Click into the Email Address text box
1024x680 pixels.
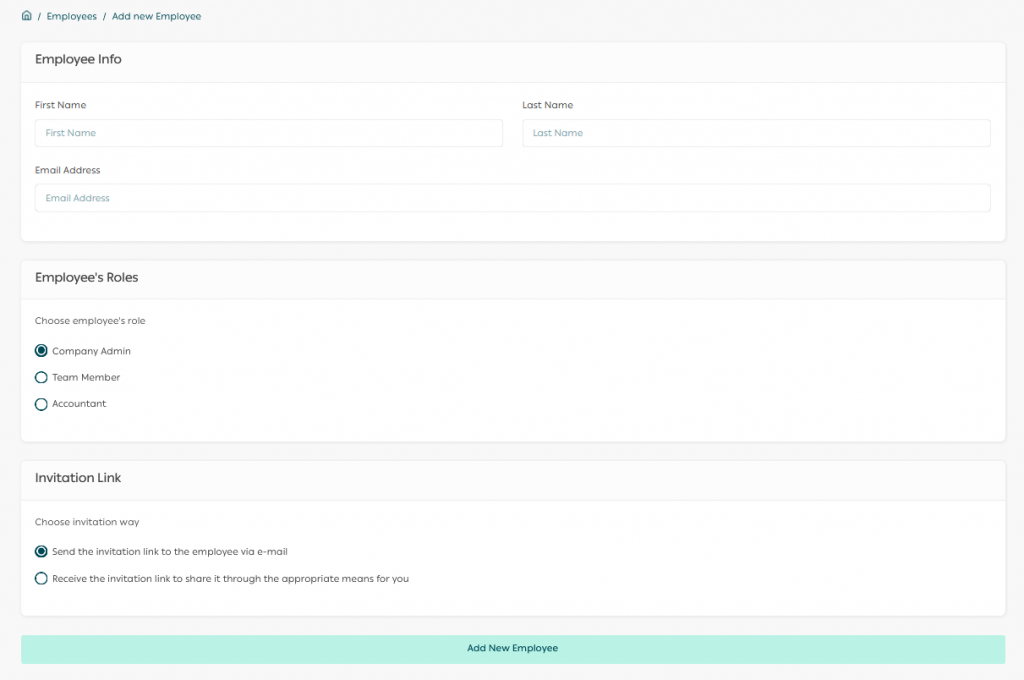coord(512,198)
